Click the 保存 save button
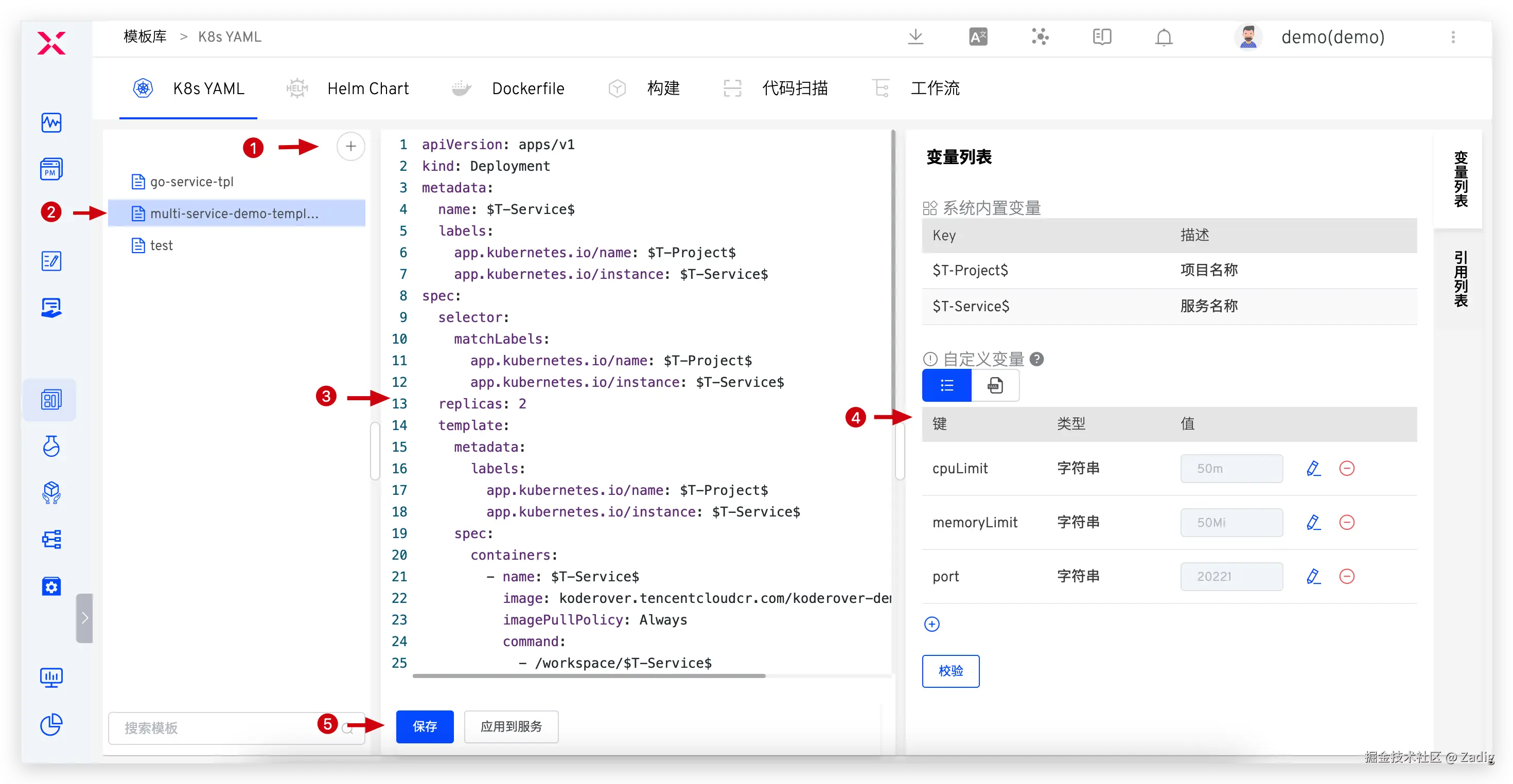 425,726
